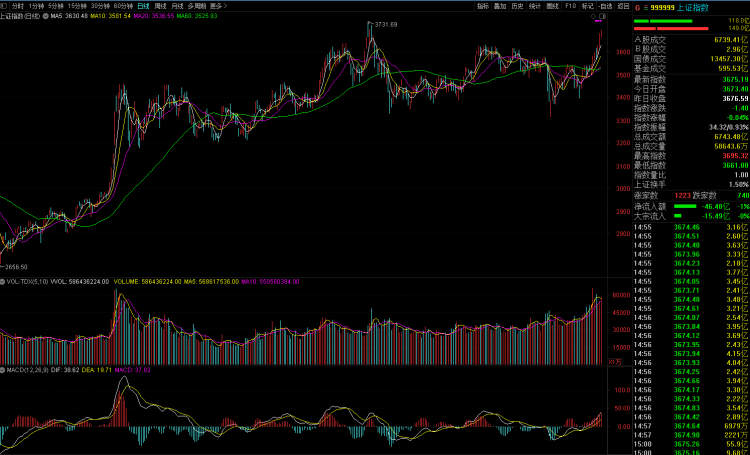Click the MA10: 3581.54 indicator label
Image resolution: width=750 pixels, height=455 pixels.
point(110,16)
